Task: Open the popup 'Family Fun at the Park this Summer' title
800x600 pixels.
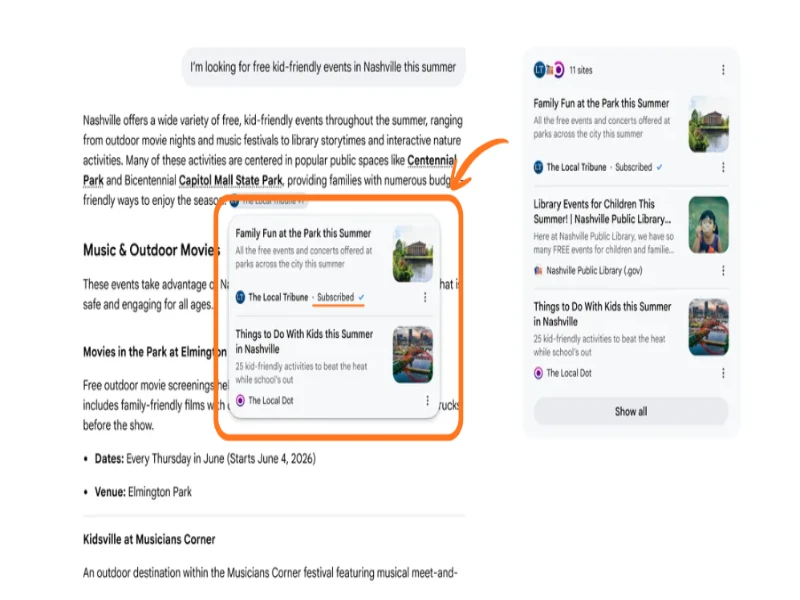Action: [303, 233]
